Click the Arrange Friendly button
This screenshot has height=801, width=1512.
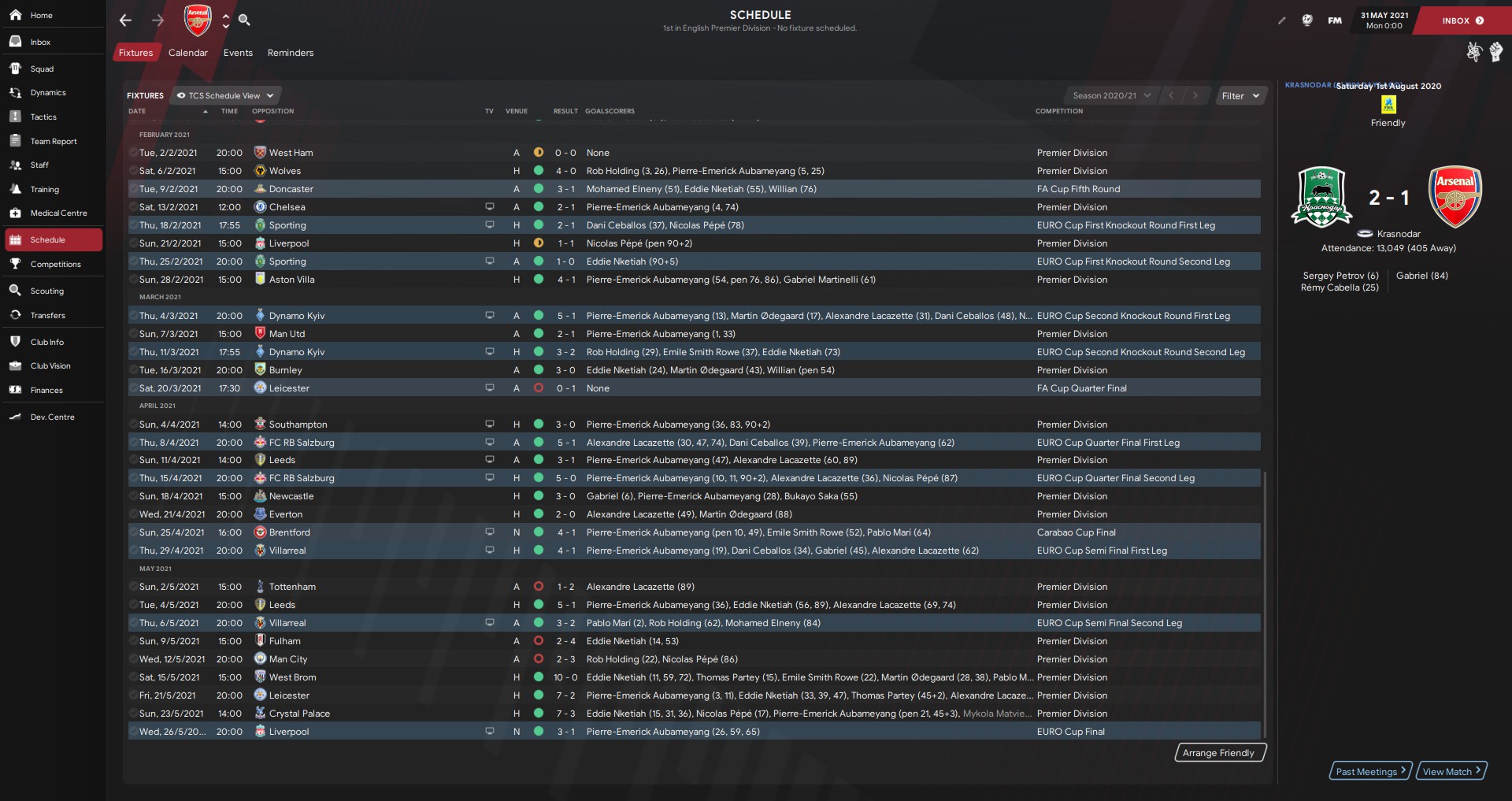pyautogui.click(x=1218, y=753)
